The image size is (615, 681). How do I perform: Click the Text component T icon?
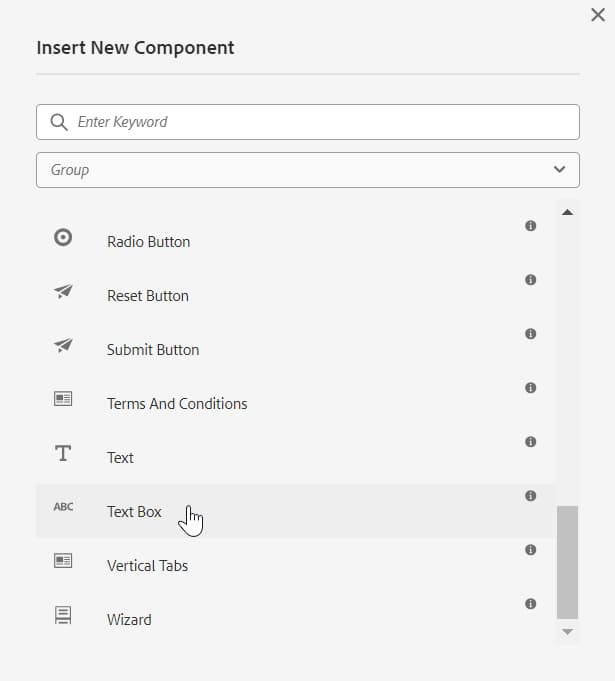tap(63, 453)
